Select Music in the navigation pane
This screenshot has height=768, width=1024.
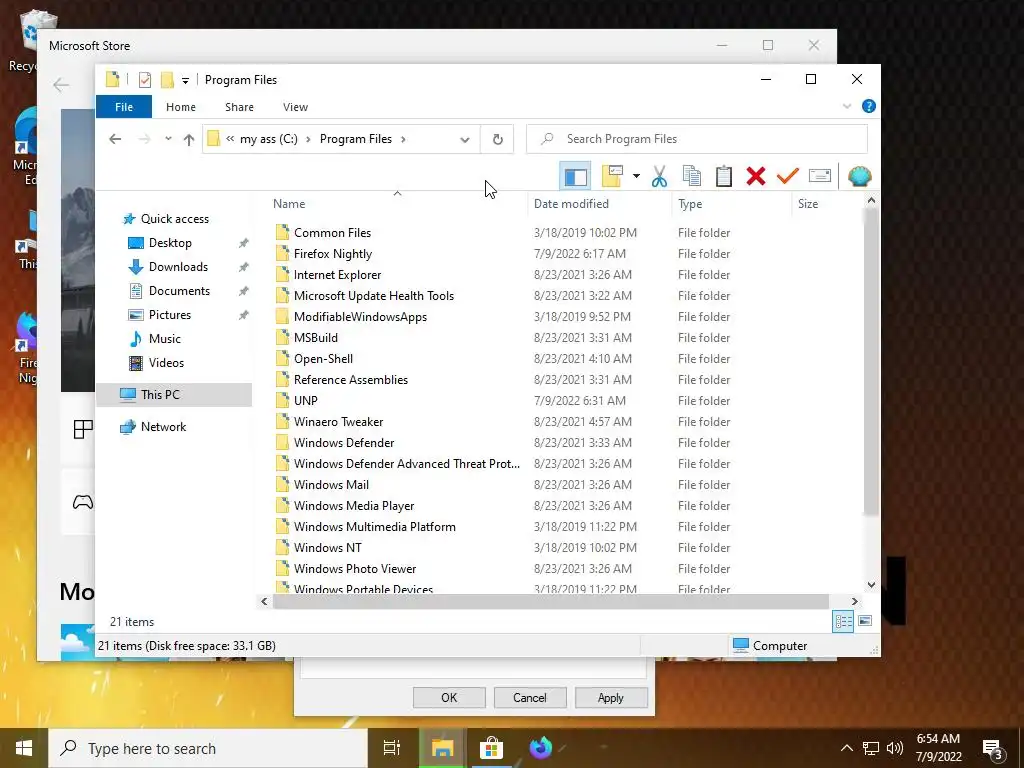165,339
